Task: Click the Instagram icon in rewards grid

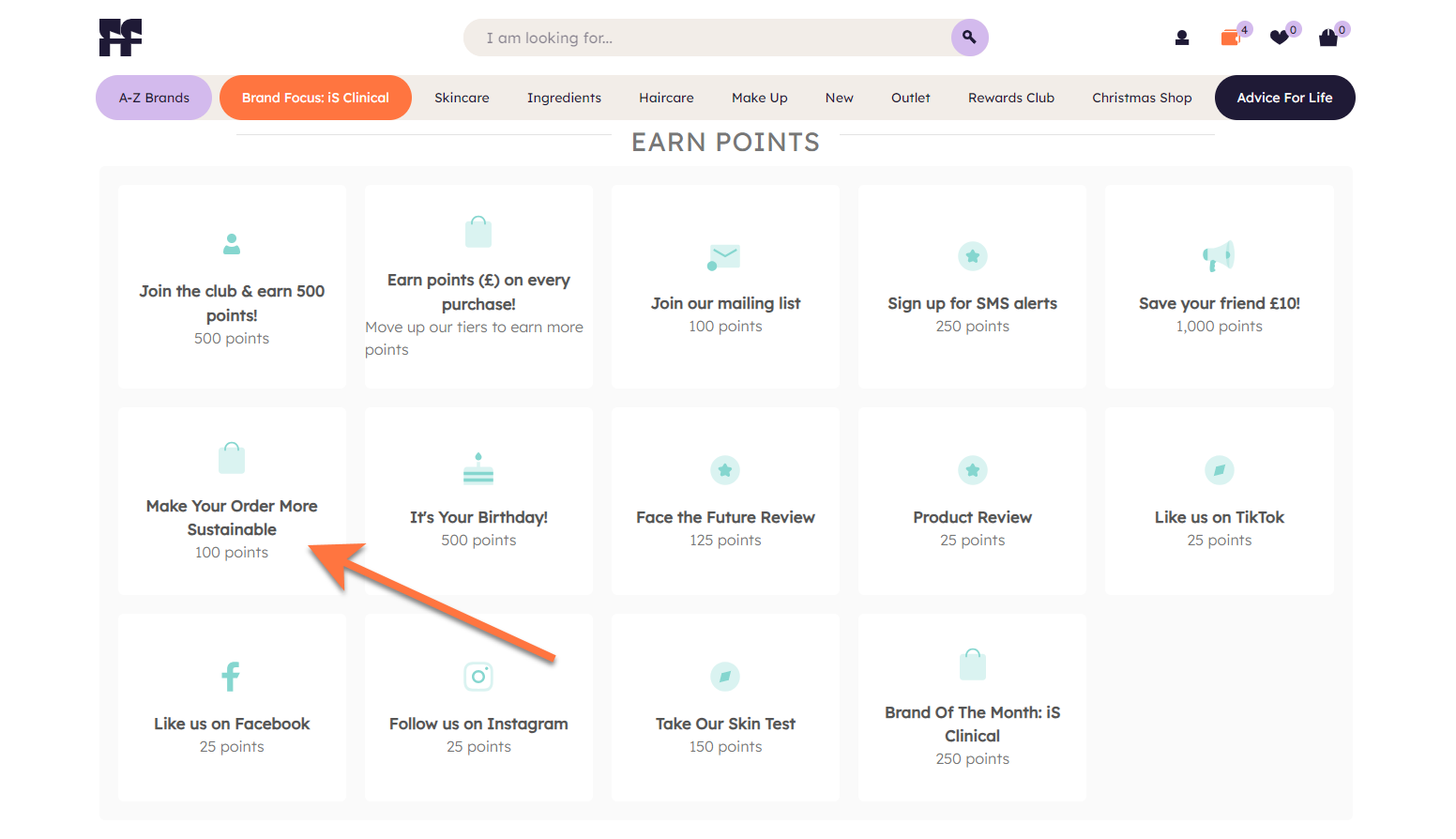Action: point(478,676)
